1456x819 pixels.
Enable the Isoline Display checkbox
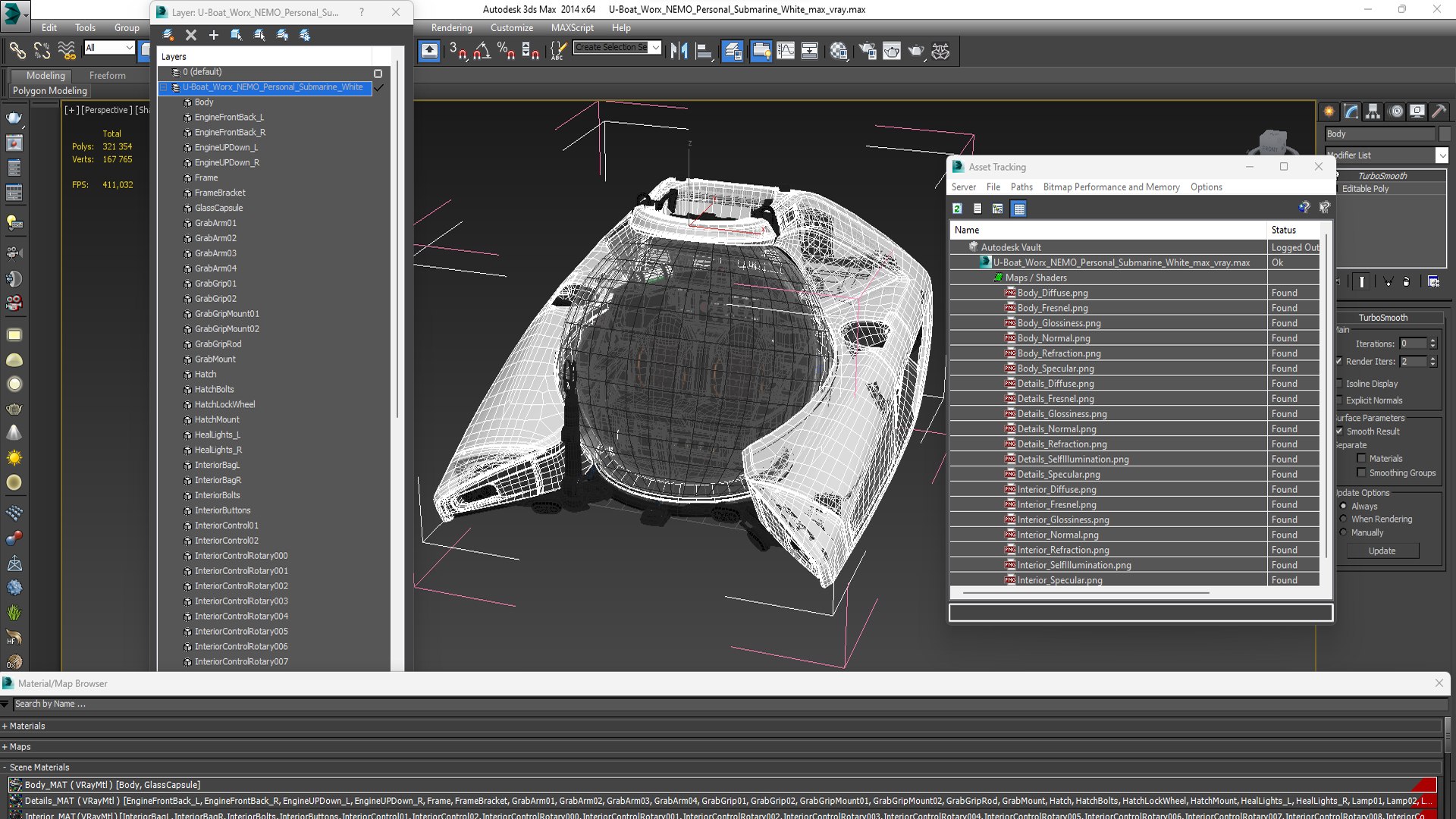point(1339,384)
